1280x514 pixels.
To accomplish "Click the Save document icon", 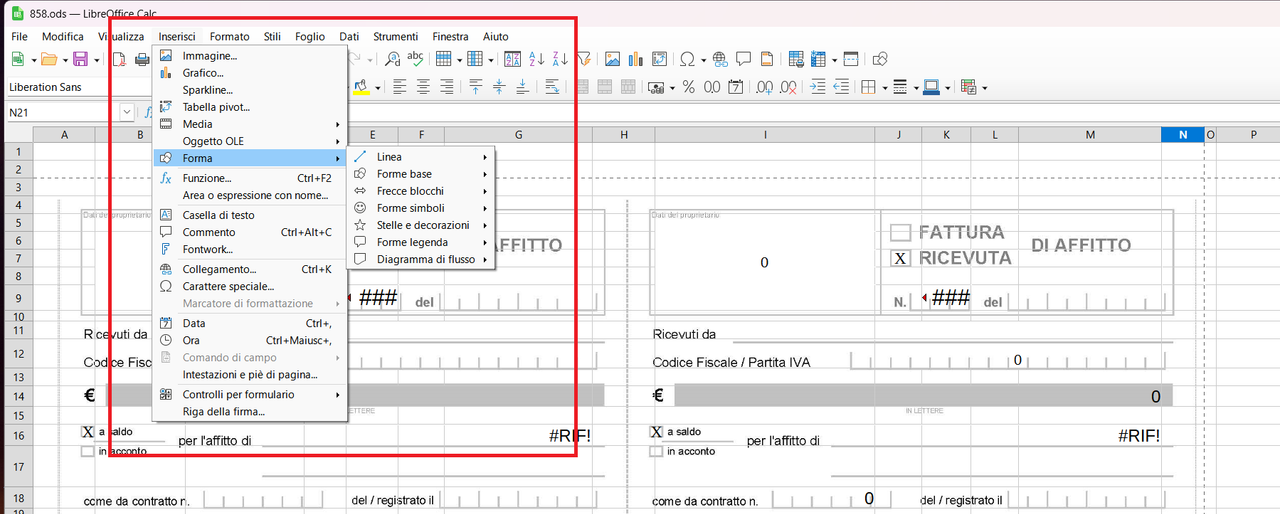I will tap(80, 59).
